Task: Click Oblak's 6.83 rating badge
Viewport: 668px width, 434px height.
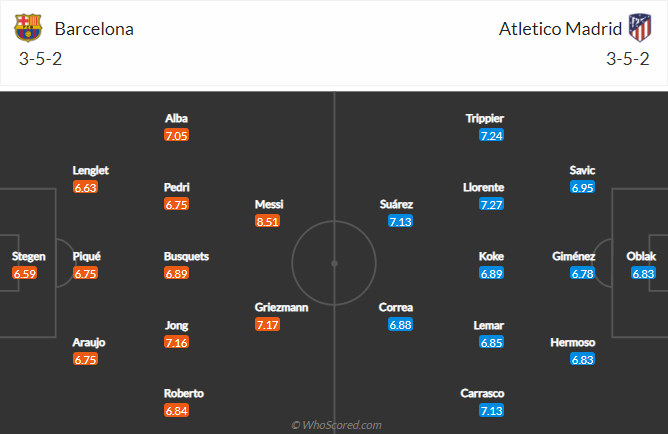Action: click(x=643, y=273)
